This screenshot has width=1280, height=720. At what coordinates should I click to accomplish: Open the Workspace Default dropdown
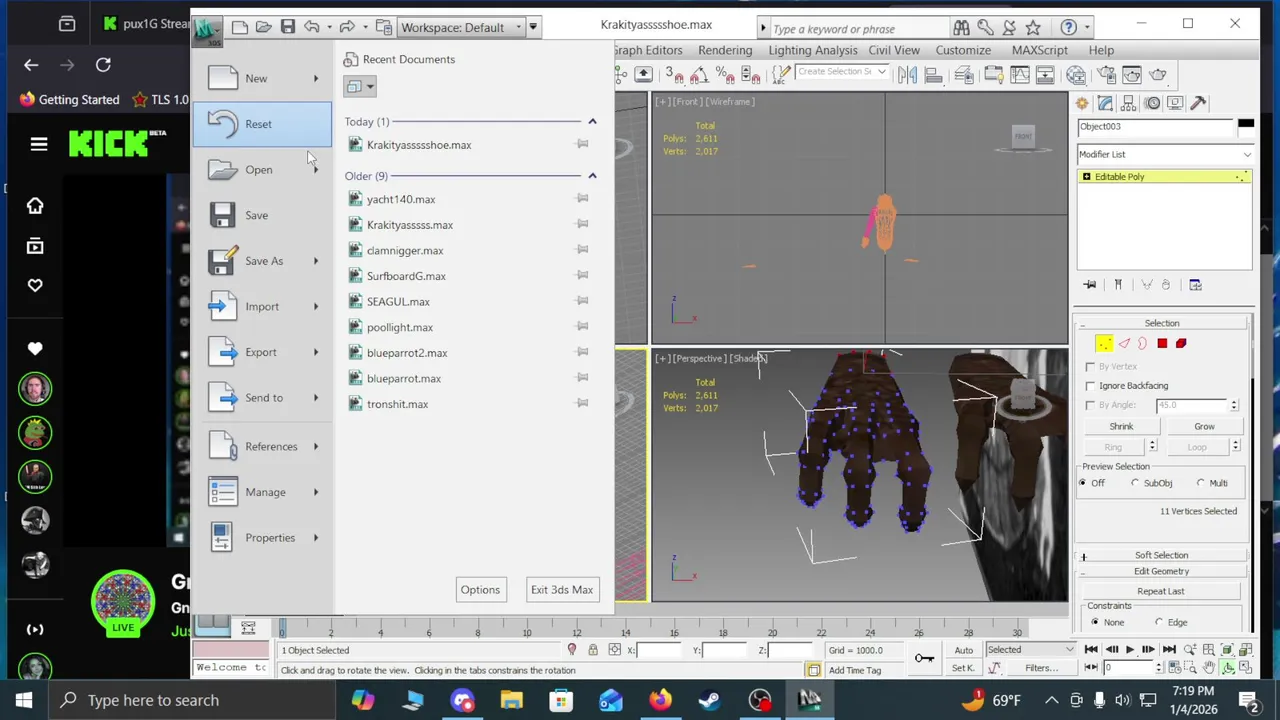click(x=461, y=28)
